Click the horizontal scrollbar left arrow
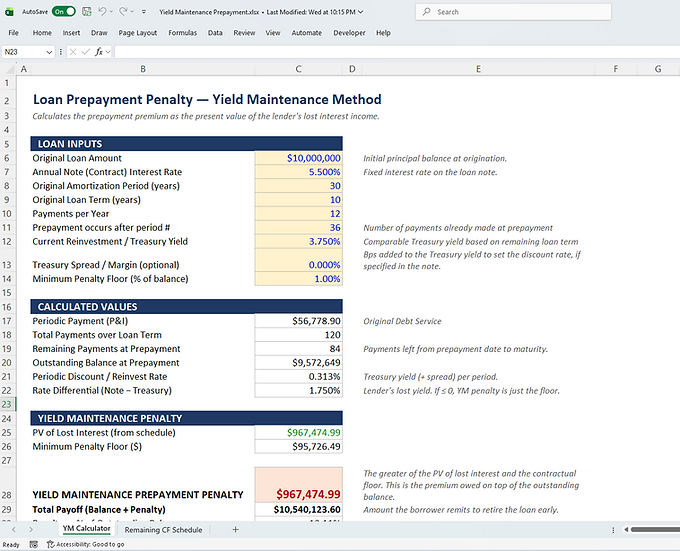This screenshot has width=680, height=551. tap(626, 529)
